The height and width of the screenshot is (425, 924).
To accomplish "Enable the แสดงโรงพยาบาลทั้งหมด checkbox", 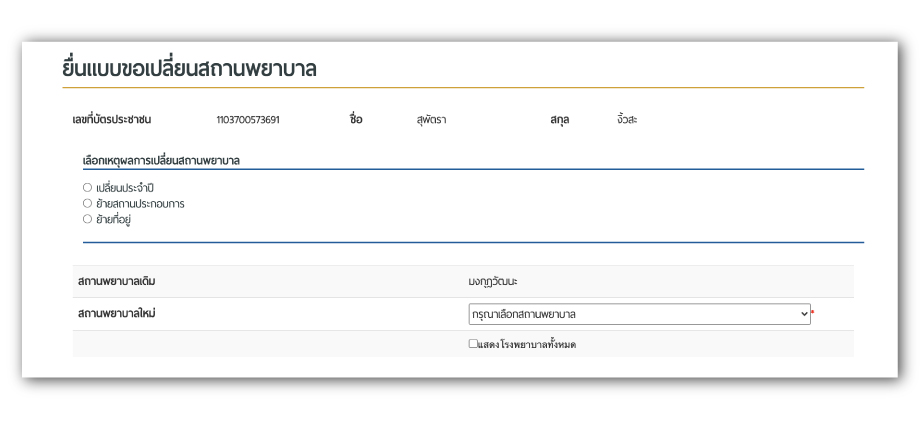I will [474, 344].
